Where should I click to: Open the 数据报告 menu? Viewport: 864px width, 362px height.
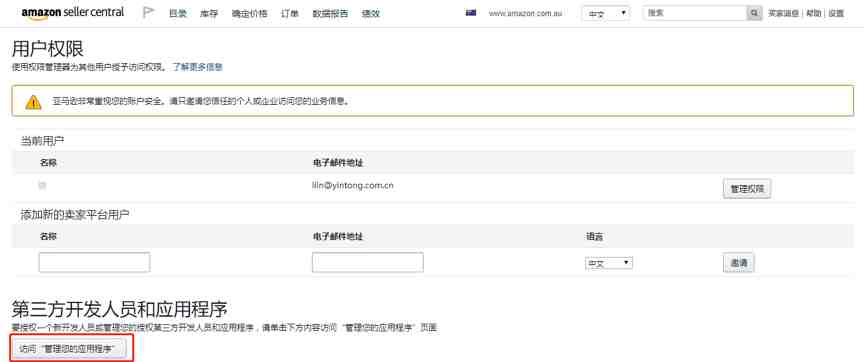coord(330,14)
